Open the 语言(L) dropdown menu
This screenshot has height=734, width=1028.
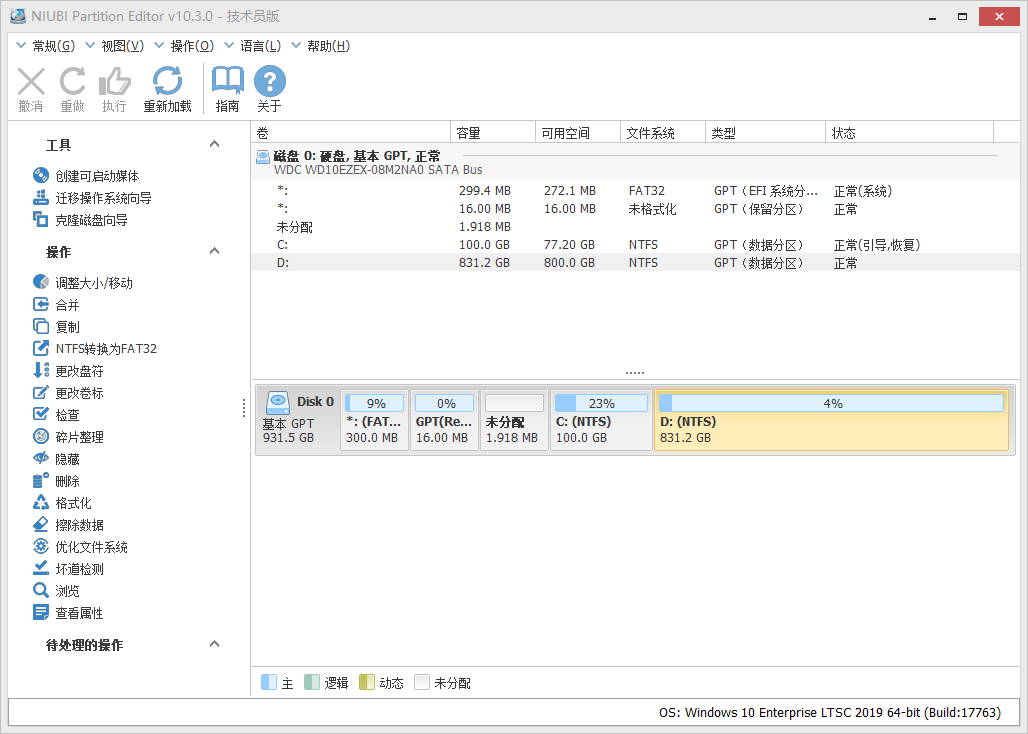coord(262,45)
